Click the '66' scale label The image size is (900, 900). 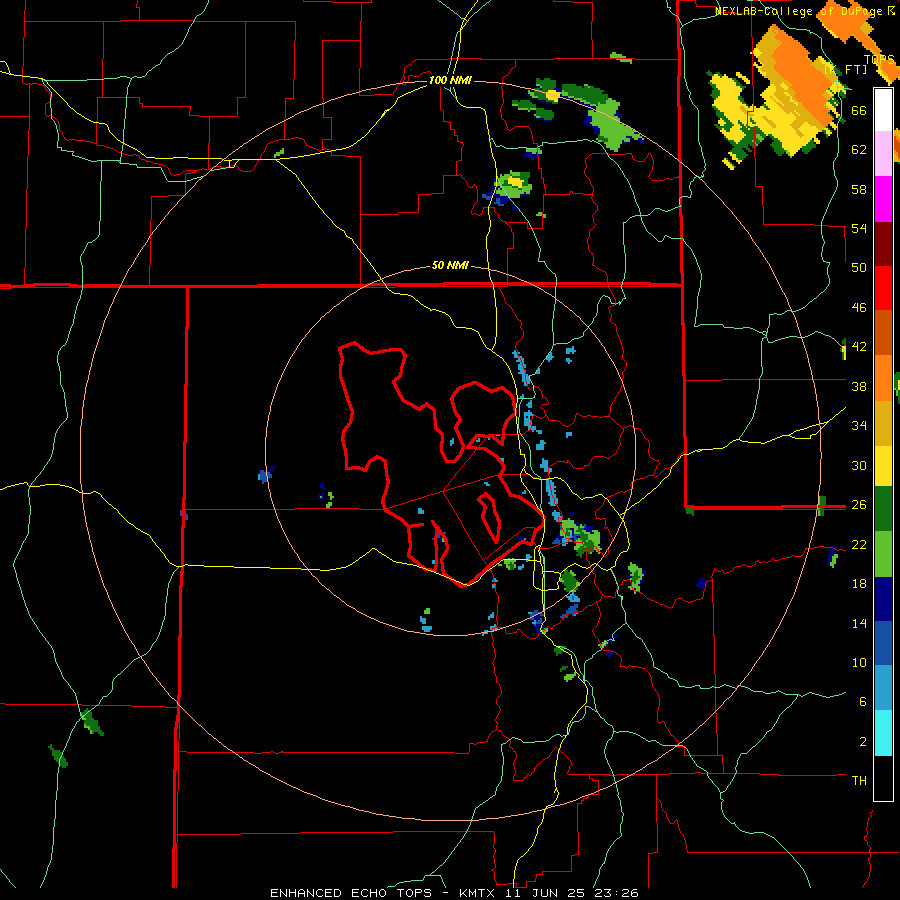859,110
